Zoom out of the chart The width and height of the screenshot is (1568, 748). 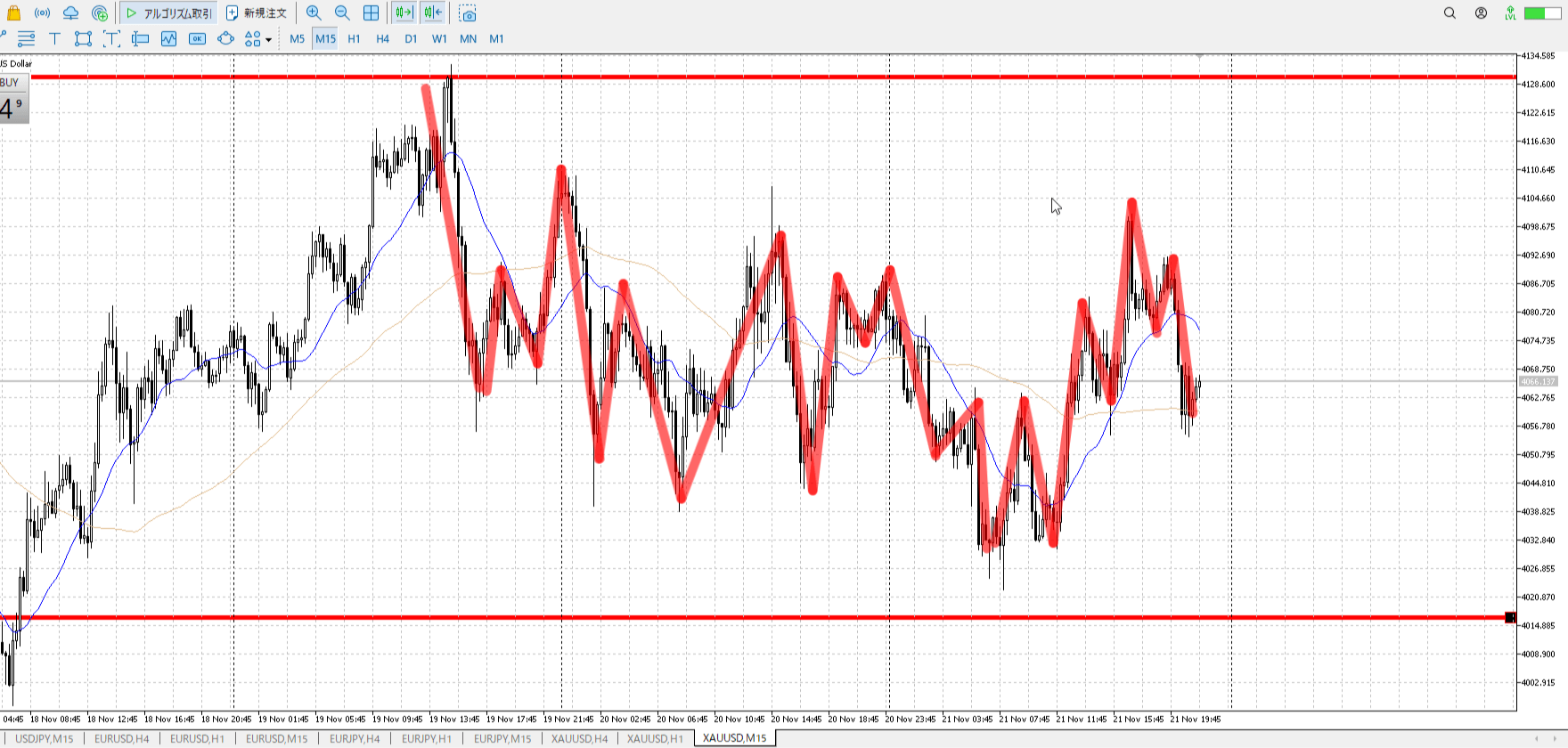click(342, 13)
